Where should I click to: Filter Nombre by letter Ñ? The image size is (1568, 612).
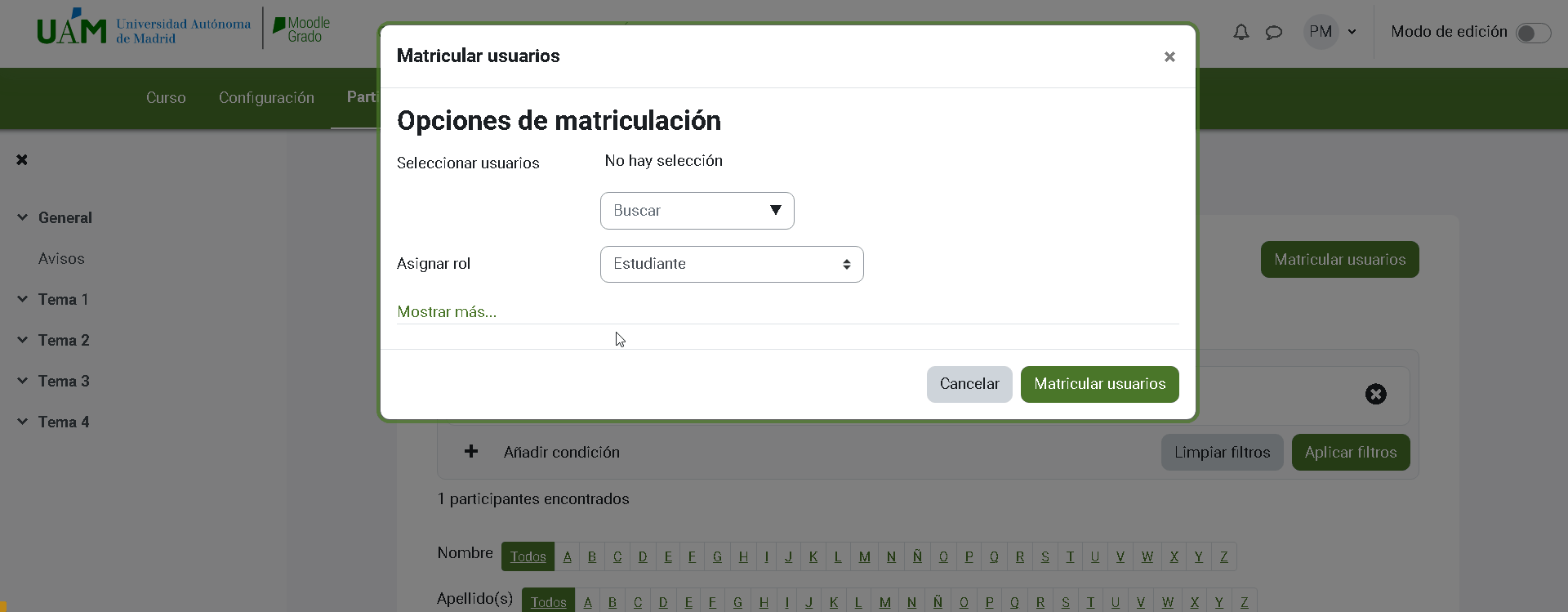pyautogui.click(x=917, y=556)
